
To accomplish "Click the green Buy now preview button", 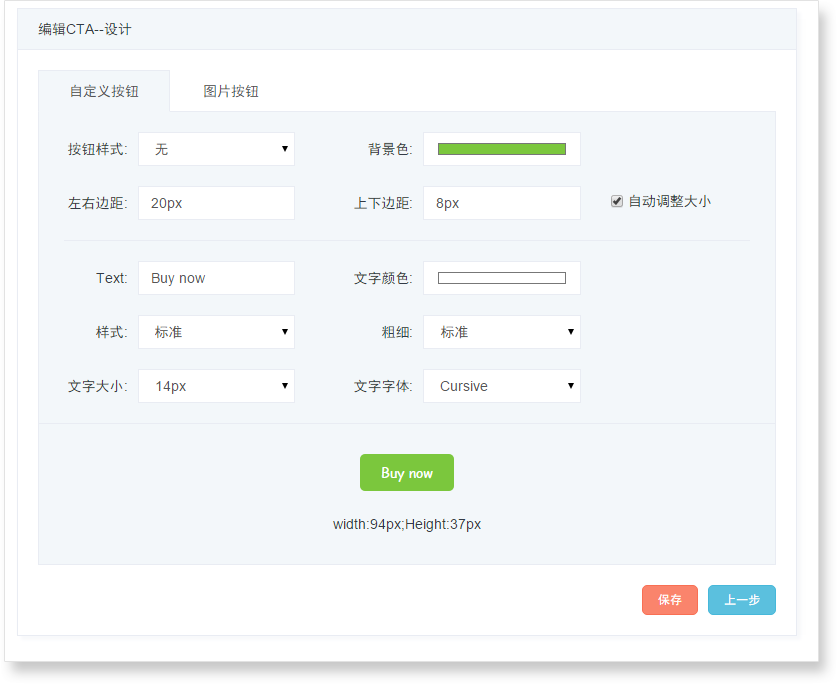I will (406, 473).
